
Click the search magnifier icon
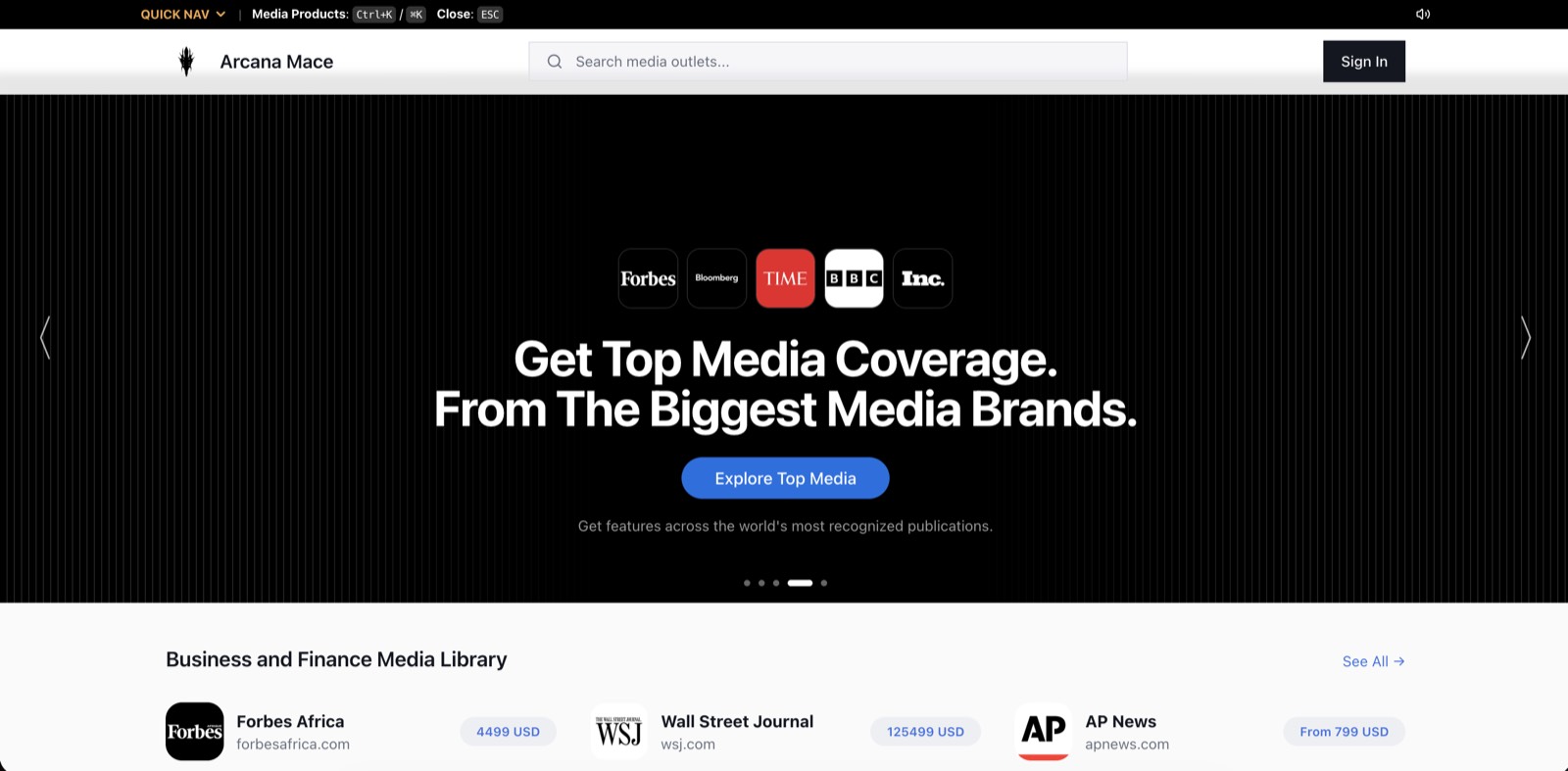tap(555, 61)
